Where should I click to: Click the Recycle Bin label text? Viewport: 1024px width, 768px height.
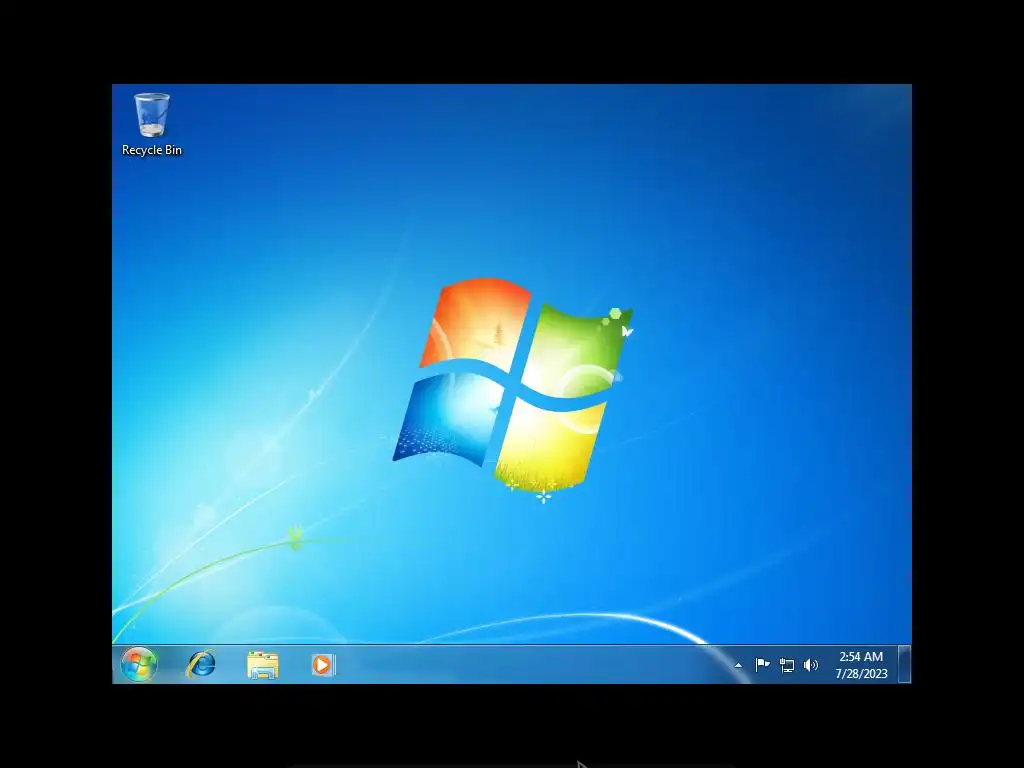(x=152, y=150)
